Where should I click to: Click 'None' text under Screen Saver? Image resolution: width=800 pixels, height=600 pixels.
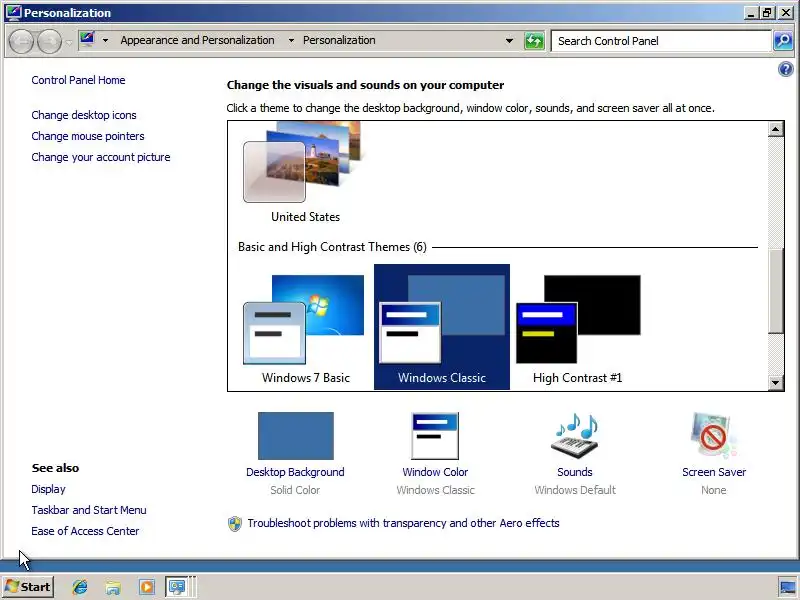[714, 490]
